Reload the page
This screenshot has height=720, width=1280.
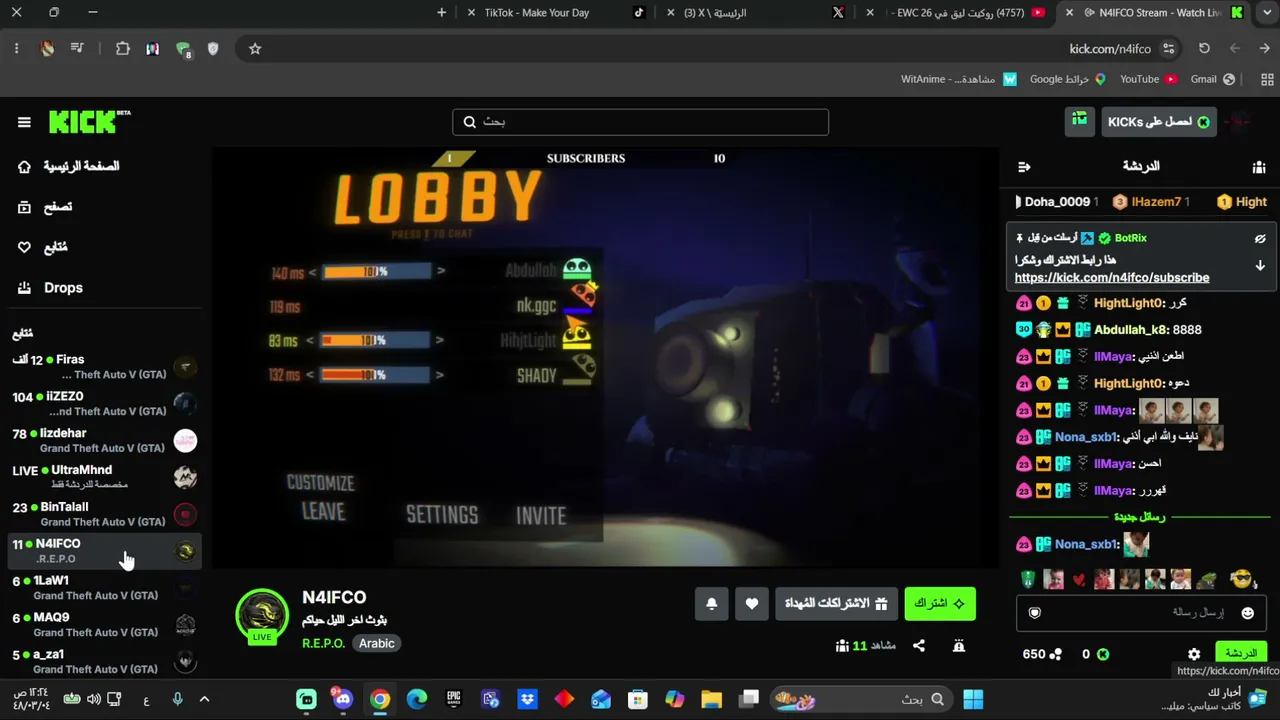coord(1204,49)
